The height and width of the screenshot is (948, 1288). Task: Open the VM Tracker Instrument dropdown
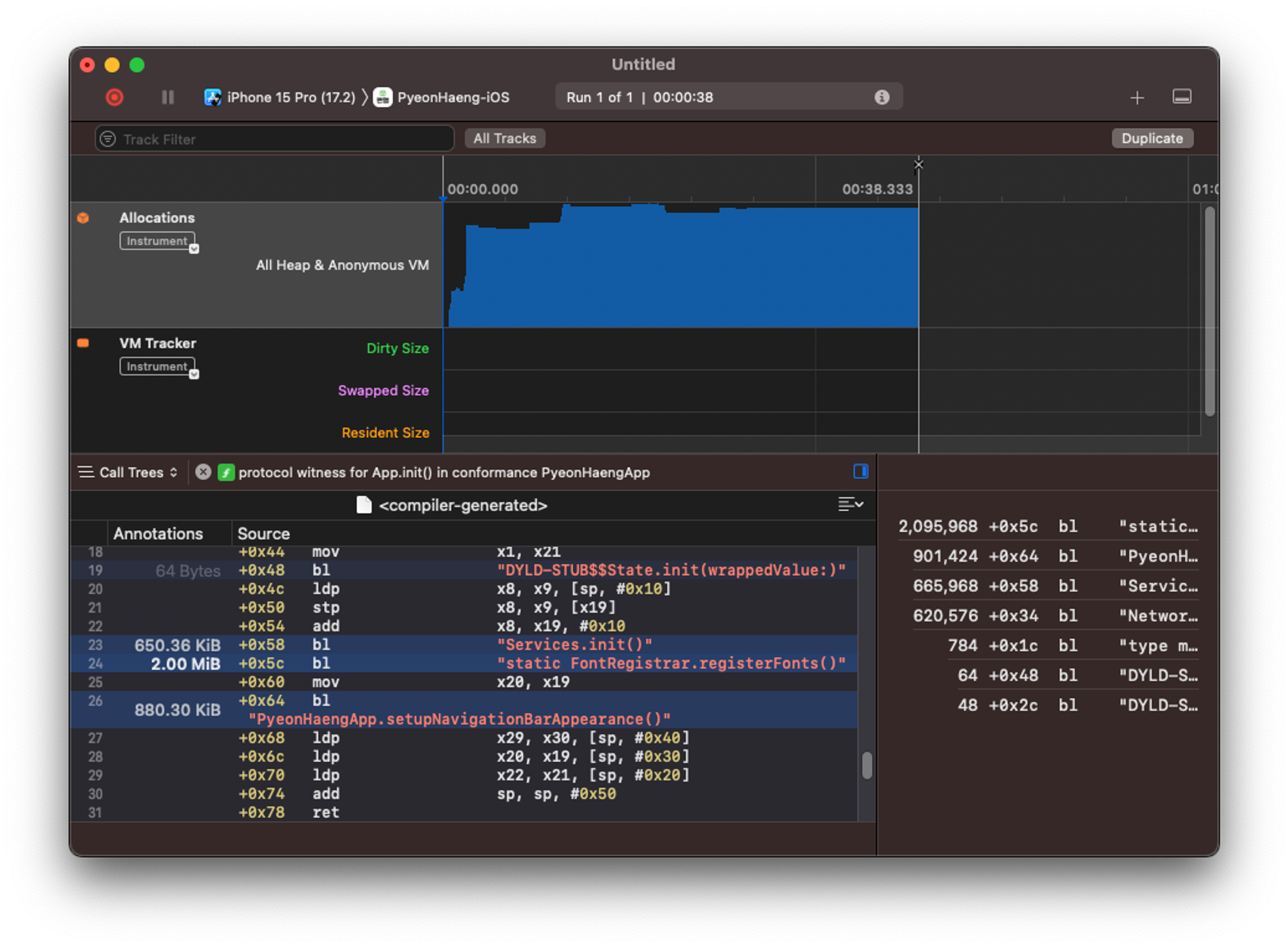(158, 367)
